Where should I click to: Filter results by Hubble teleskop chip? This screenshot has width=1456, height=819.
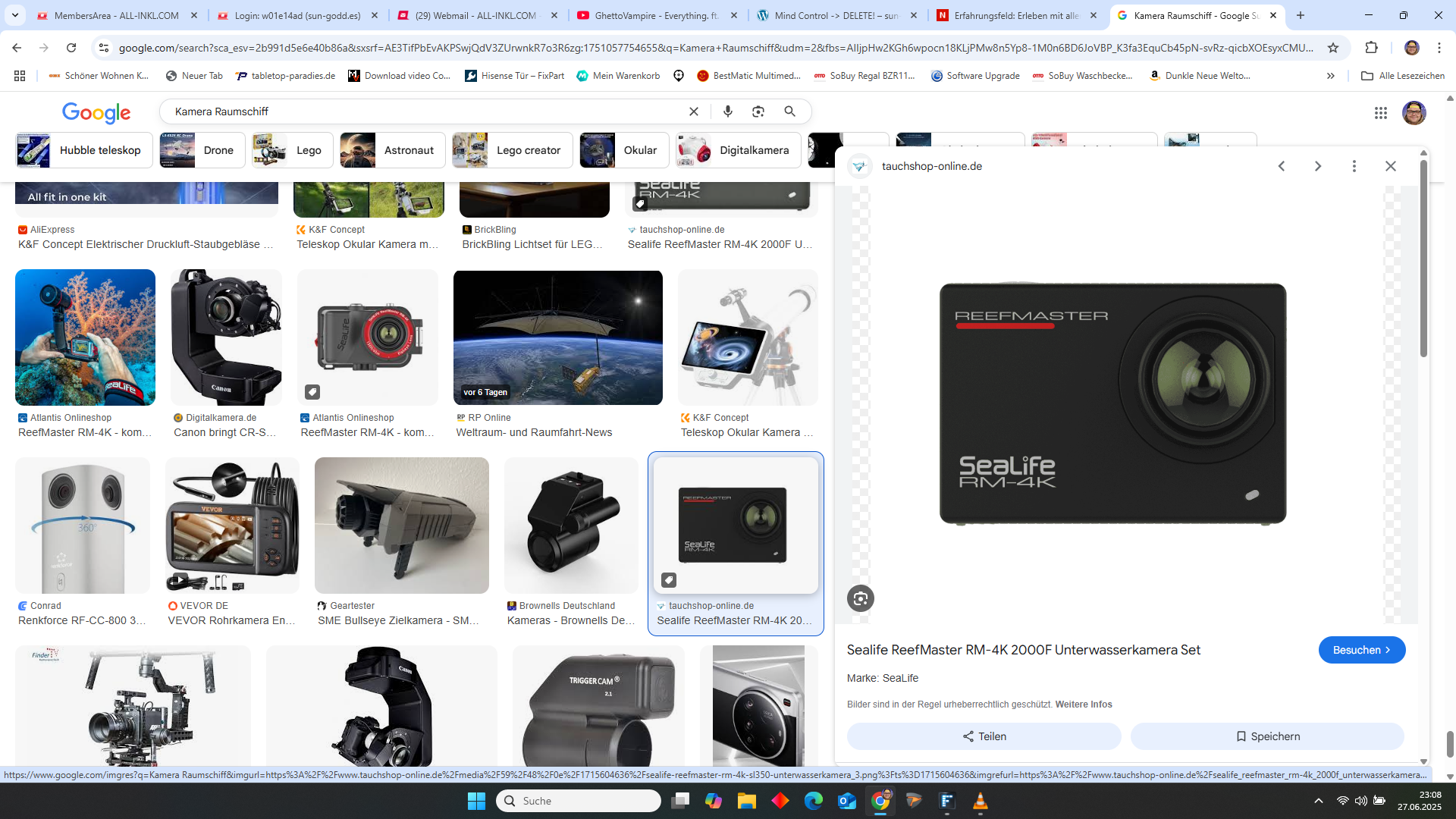pos(84,150)
